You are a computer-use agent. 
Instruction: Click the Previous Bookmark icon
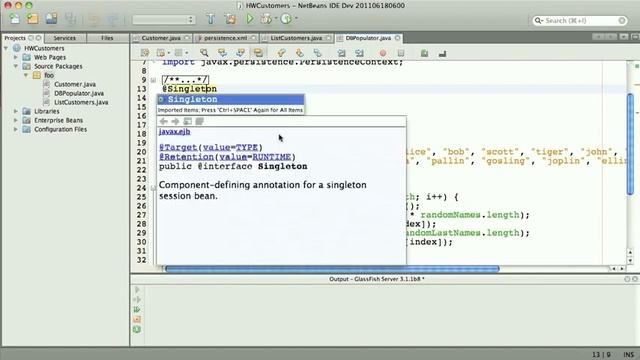(281, 53)
